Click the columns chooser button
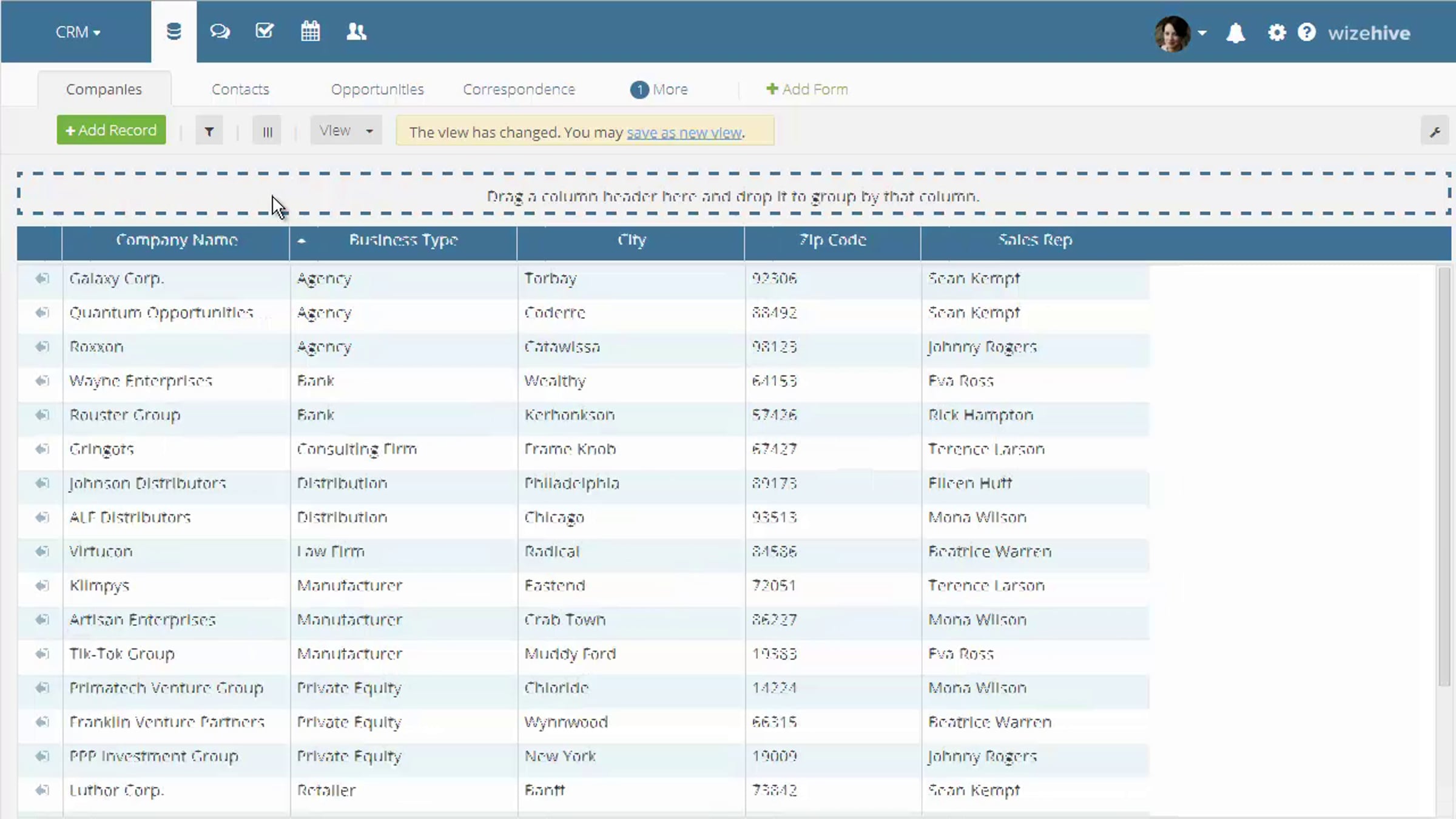Viewport: 1456px width, 819px height. (267, 131)
